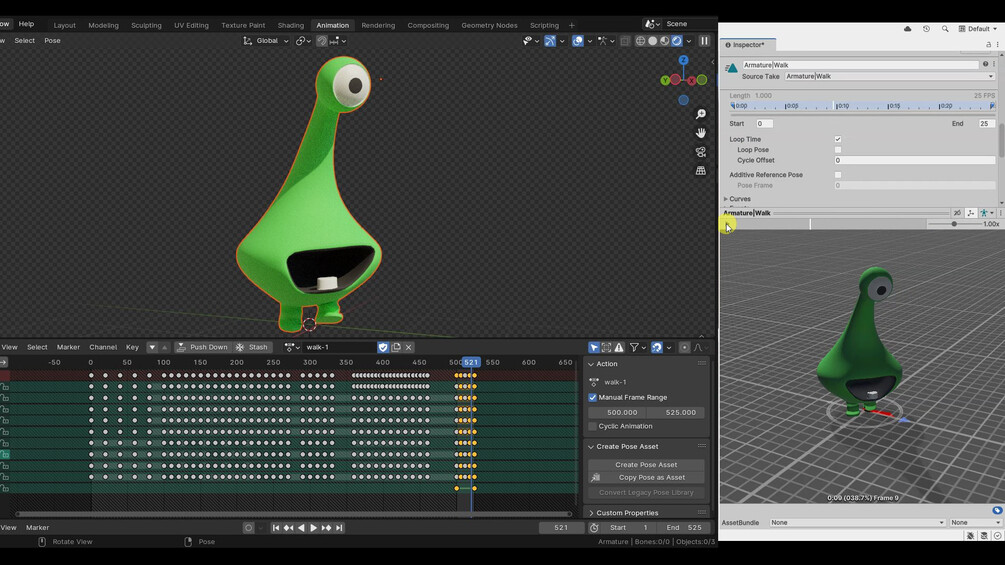Click the Unity search magnifier icon
Image resolution: width=1005 pixels, height=565 pixels.
coord(945,29)
